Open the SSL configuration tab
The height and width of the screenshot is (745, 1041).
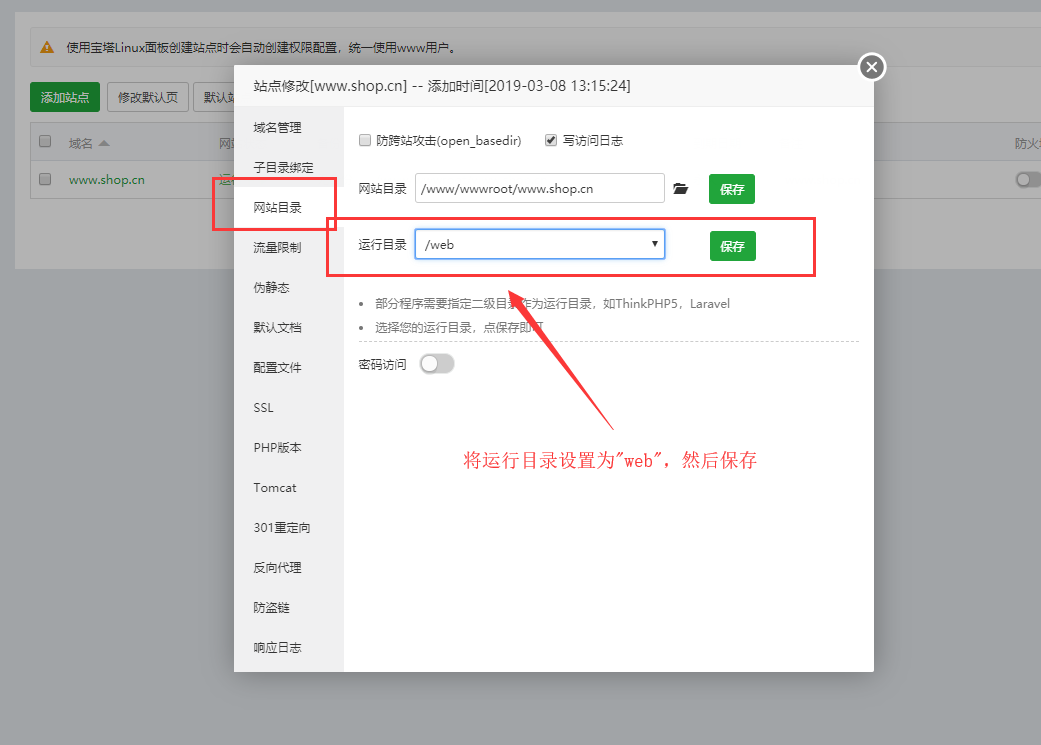[x=263, y=408]
